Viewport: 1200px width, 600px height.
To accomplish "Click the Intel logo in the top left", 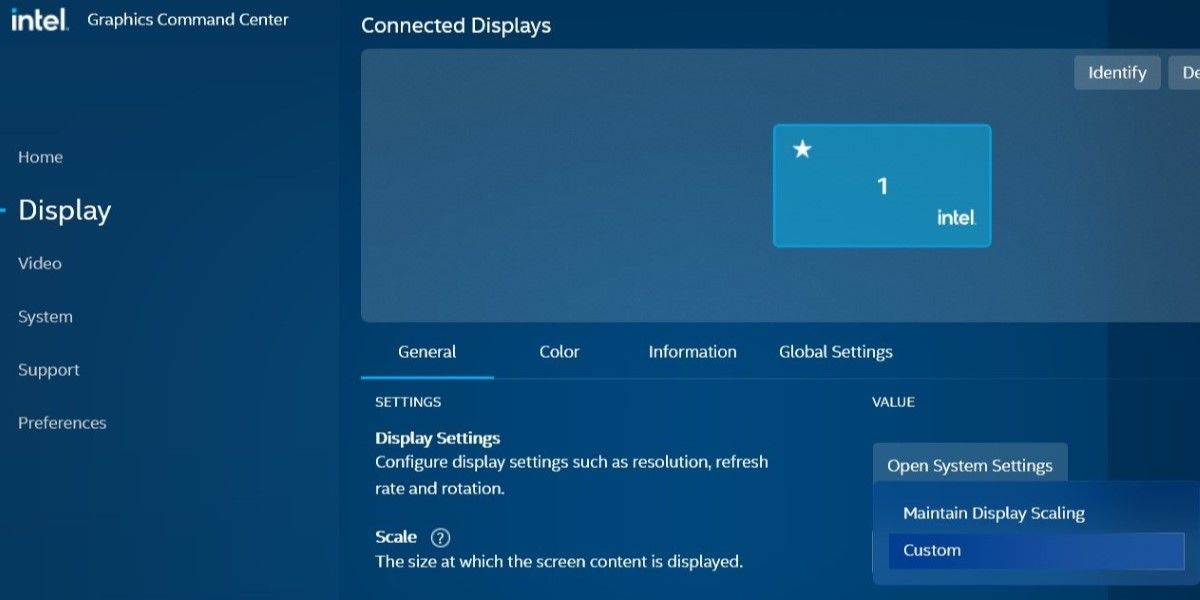I will pyautogui.click(x=40, y=18).
